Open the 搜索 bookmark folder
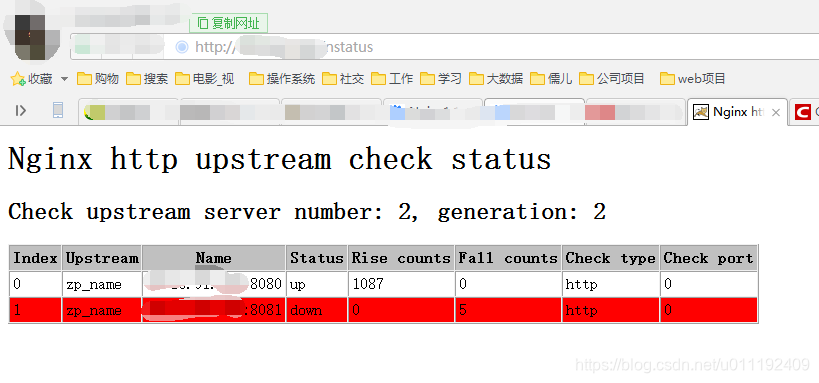Image resolution: width=819 pixels, height=383 pixels. tap(147, 79)
